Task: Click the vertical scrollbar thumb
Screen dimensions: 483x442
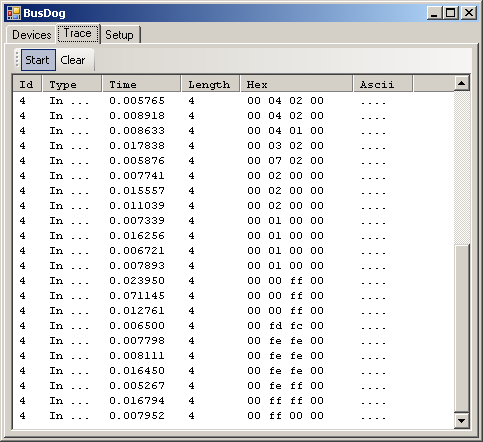Action: (462, 328)
